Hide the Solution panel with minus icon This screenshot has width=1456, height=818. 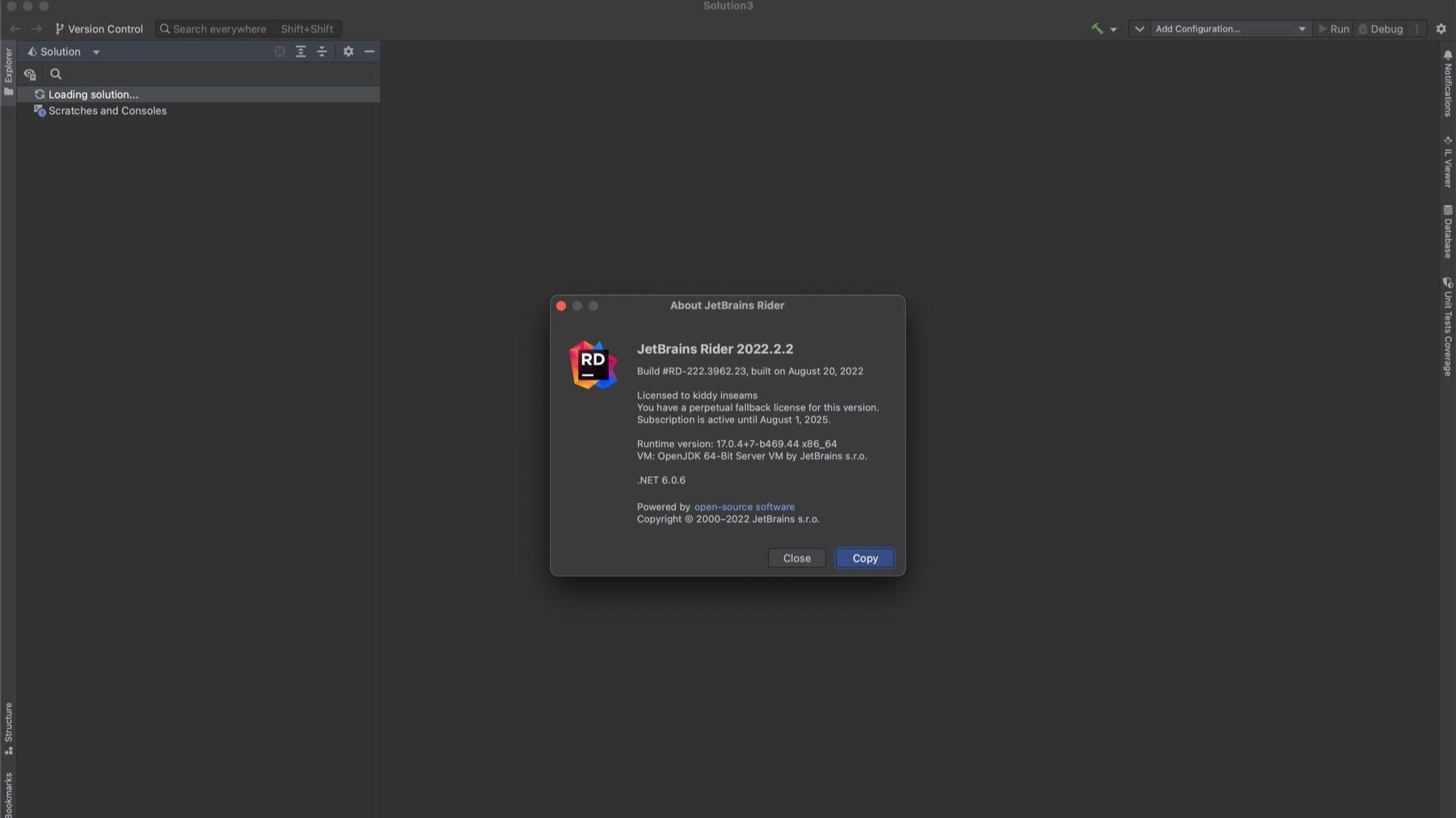click(x=369, y=52)
